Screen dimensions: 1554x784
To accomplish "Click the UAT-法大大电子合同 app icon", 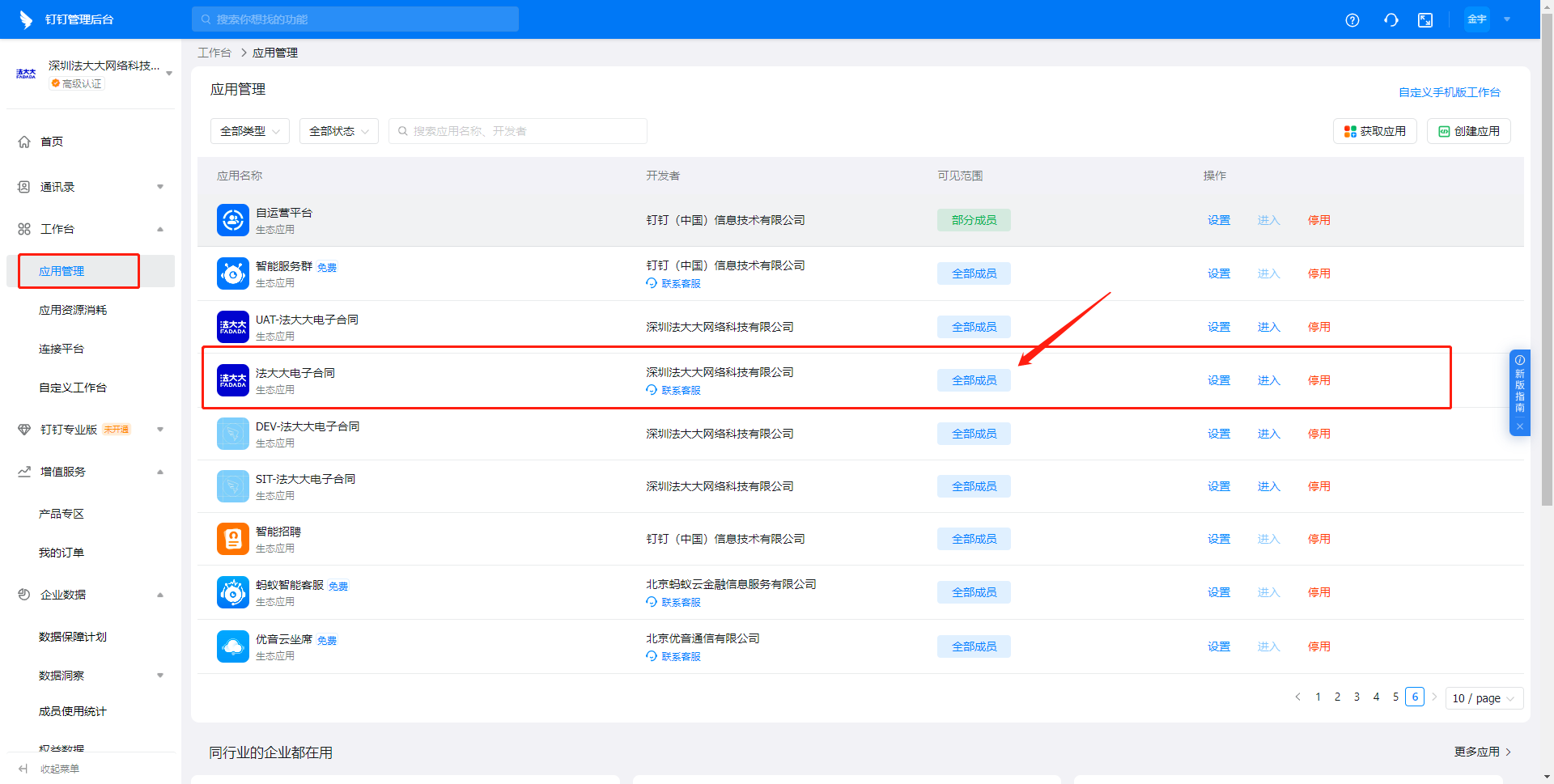I will click(233, 327).
